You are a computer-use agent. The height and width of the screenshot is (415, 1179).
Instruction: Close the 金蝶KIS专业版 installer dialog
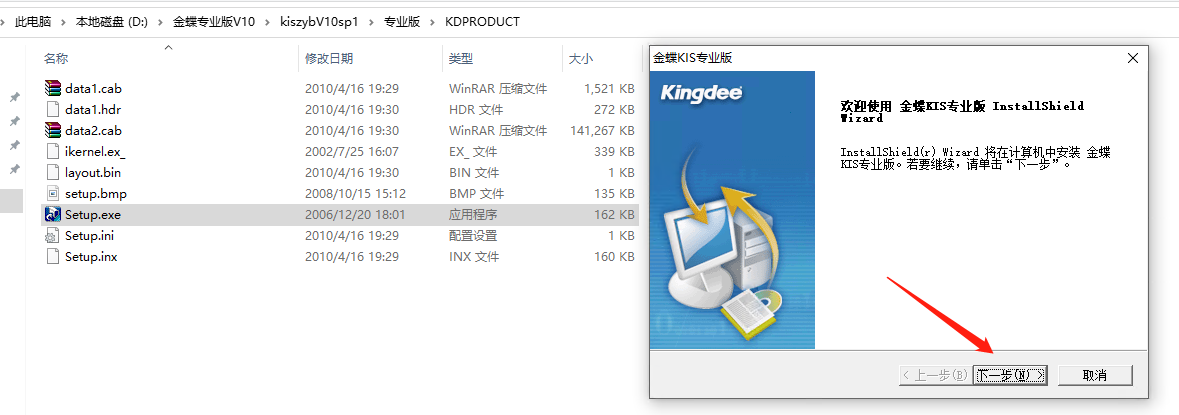[x=1133, y=58]
